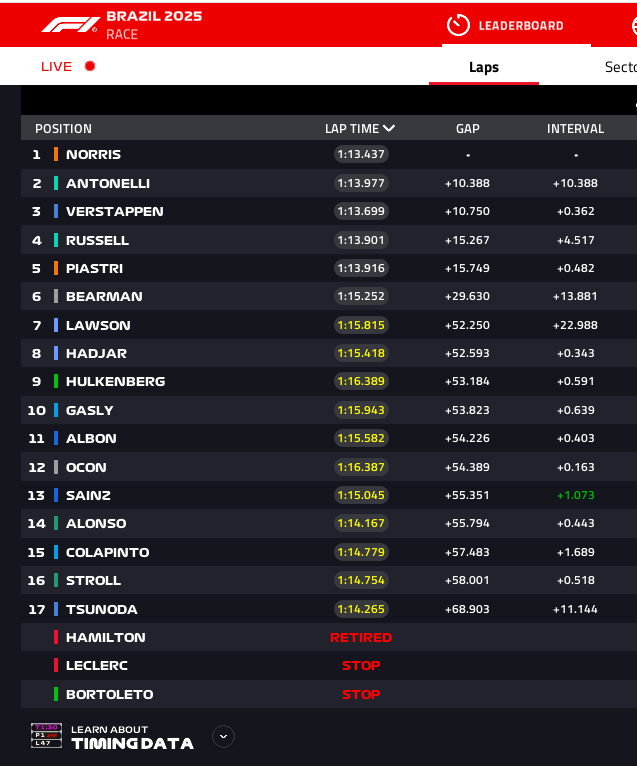
Task: Click Sainz's green interval value
Action: [575, 495]
